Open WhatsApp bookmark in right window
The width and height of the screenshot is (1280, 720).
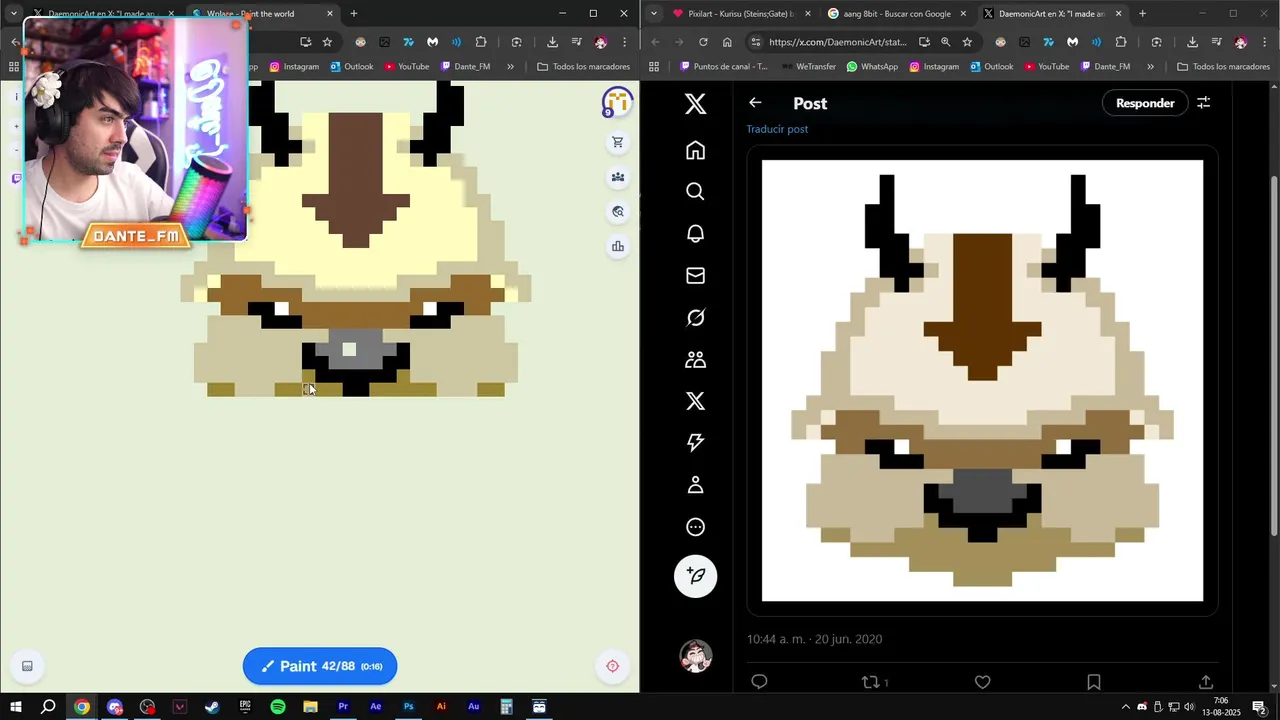point(871,67)
